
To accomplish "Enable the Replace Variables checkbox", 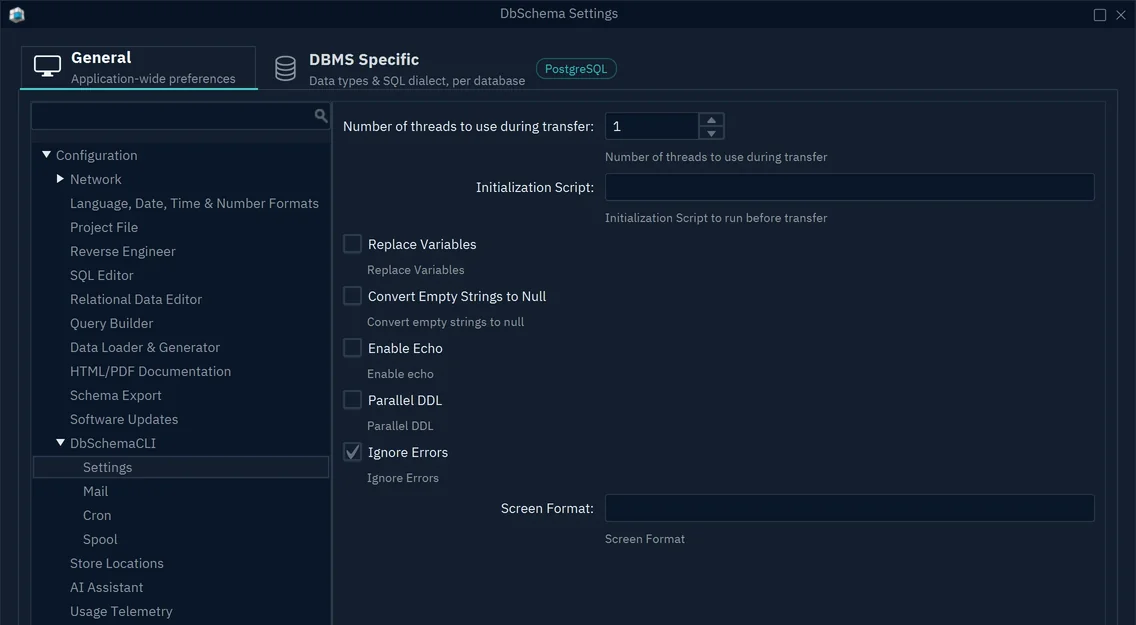I will tap(352, 244).
